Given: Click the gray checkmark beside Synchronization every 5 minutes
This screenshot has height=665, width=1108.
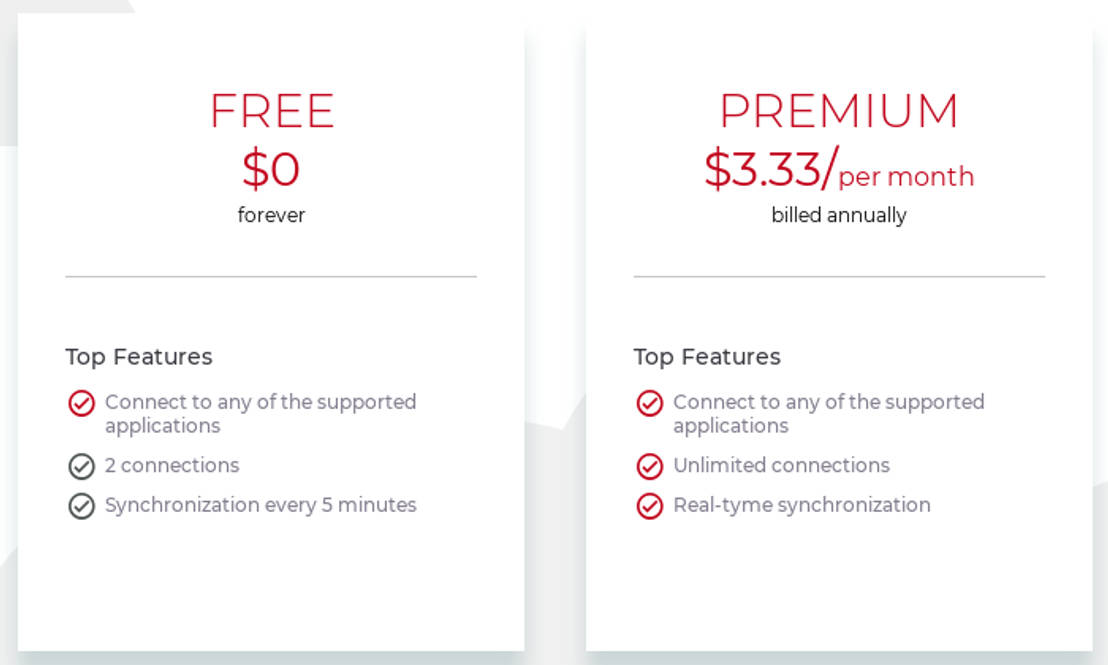Looking at the screenshot, I should [x=81, y=506].
